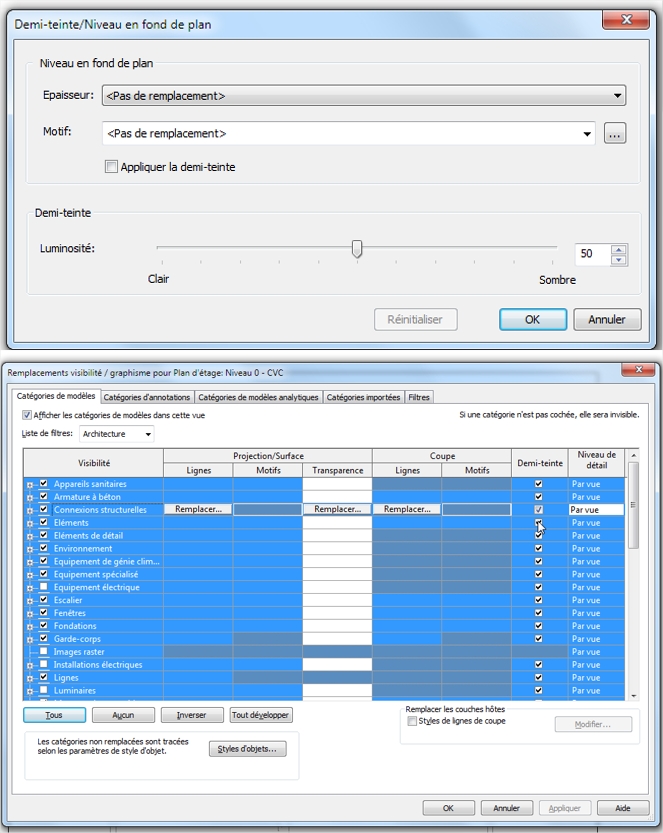Click the Réinitialiser button
Image resolution: width=663 pixels, height=833 pixels.
[x=415, y=320]
